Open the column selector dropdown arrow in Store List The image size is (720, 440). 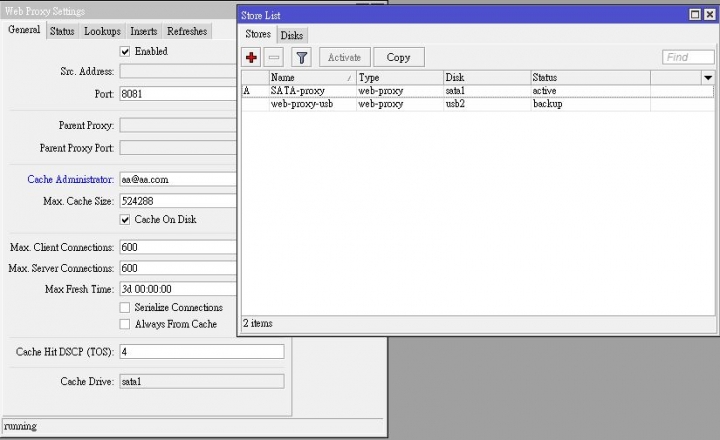pos(708,78)
